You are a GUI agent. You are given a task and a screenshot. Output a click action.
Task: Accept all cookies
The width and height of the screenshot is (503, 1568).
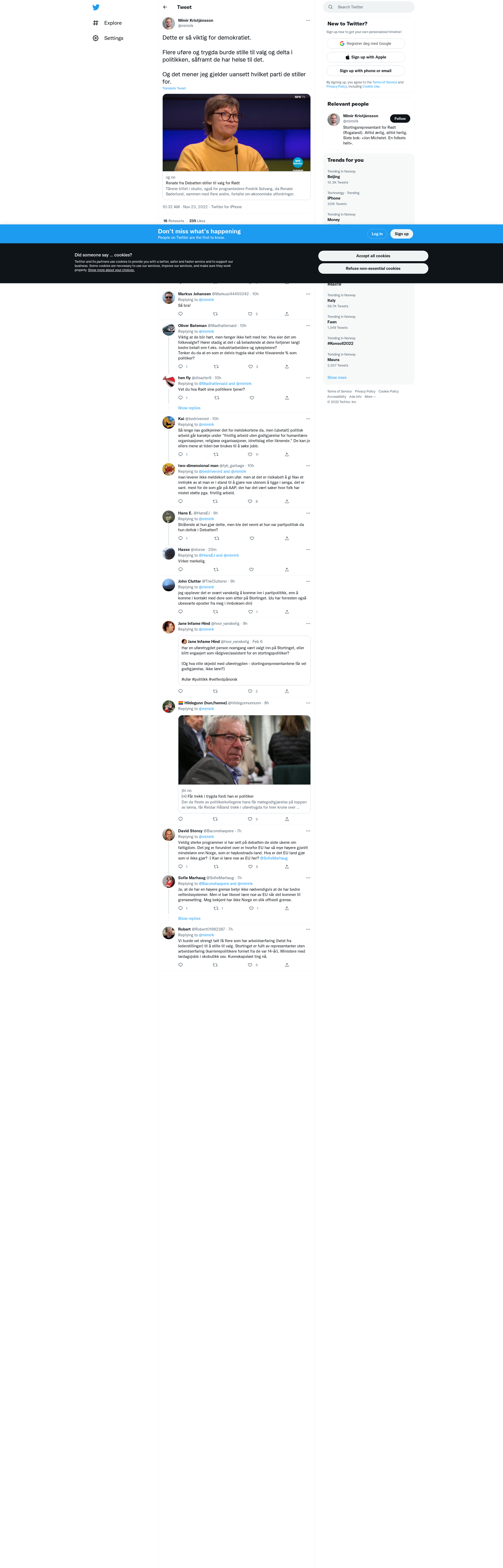[x=373, y=256]
